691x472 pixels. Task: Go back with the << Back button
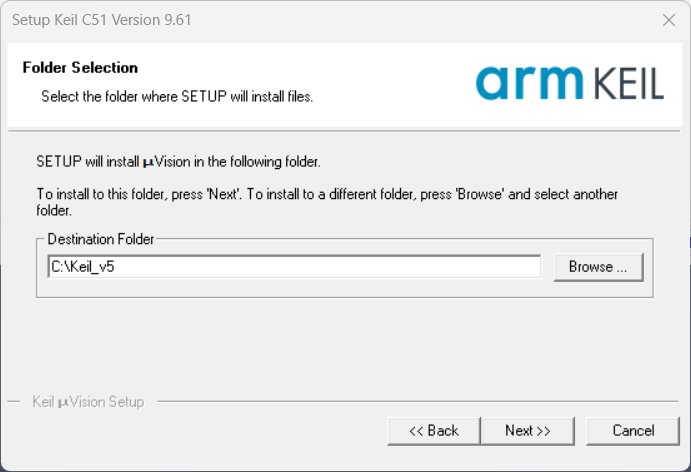pyautogui.click(x=433, y=431)
